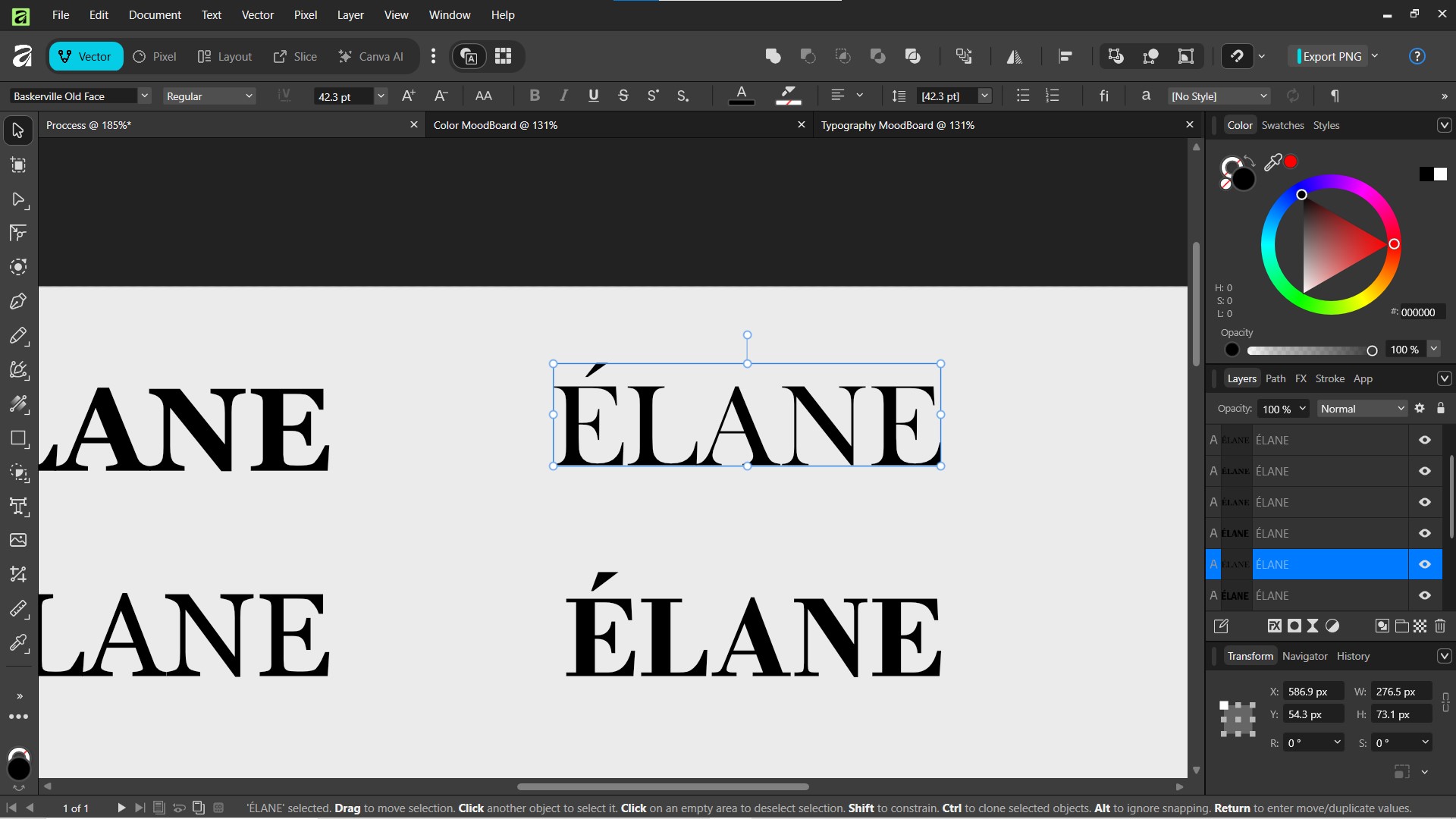This screenshot has height=819, width=1456.
Task: Toggle the layer lock icon
Action: tap(1441, 408)
